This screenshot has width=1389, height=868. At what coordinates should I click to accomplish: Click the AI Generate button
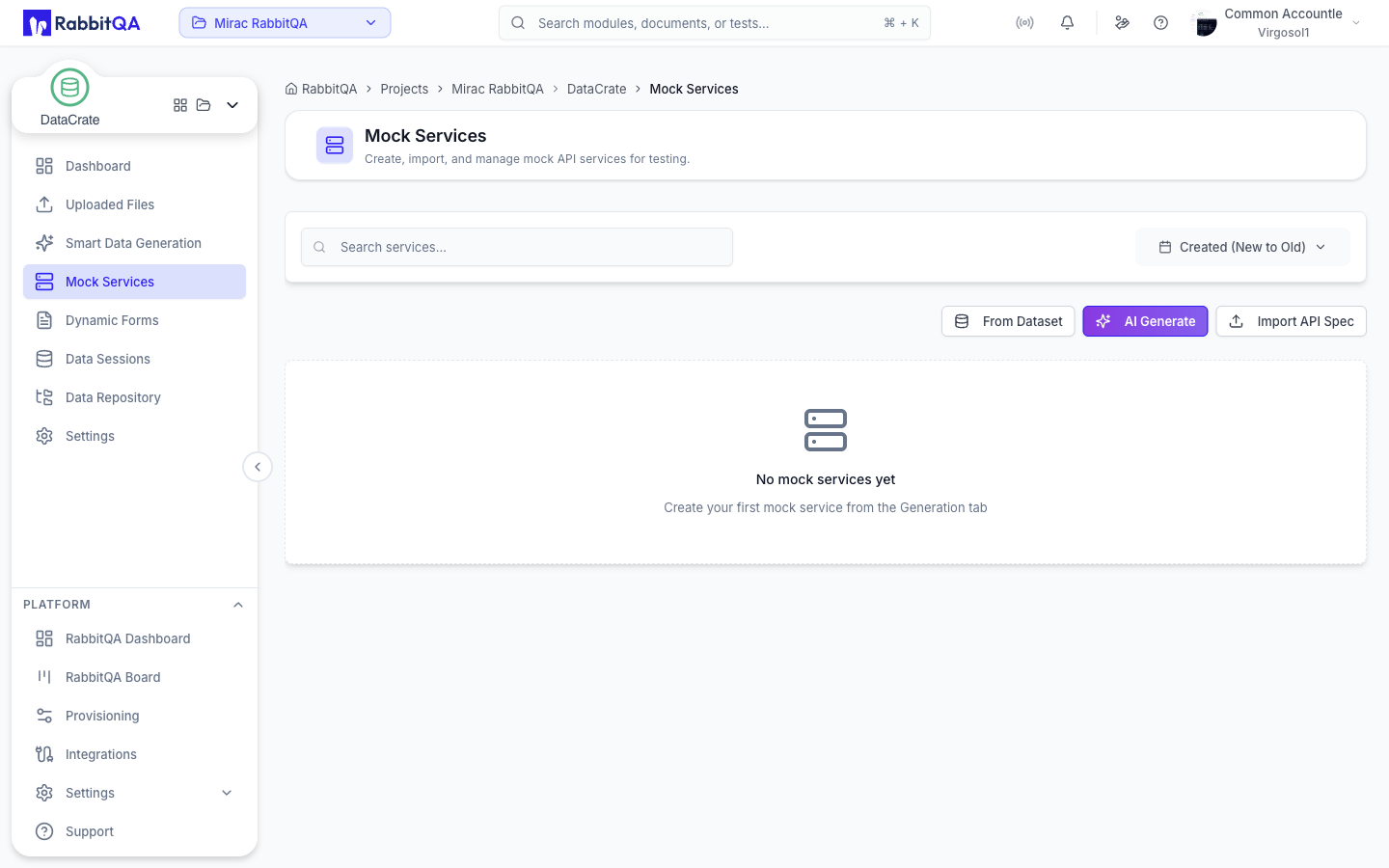pyautogui.click(x=1145, y=321)
